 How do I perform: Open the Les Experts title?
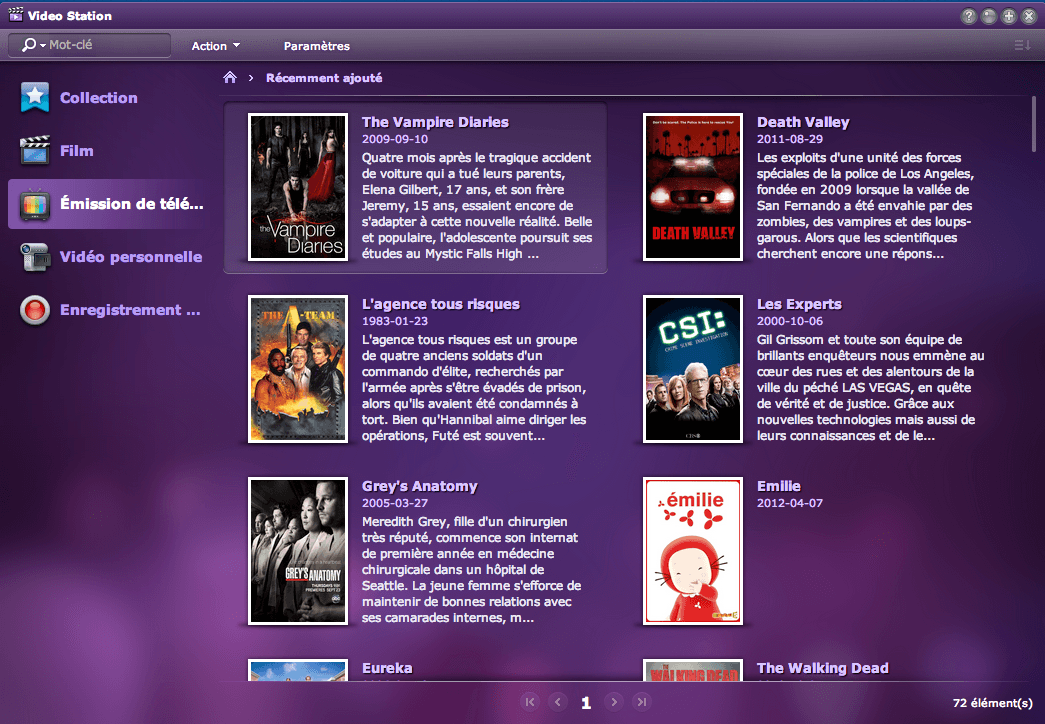pos(799,304)
